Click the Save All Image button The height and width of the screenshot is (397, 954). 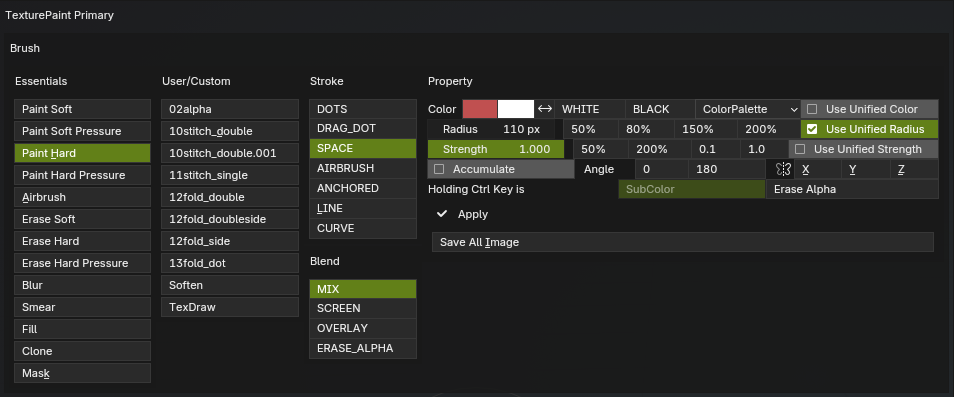pyautogui.click(x=683, y=242)
